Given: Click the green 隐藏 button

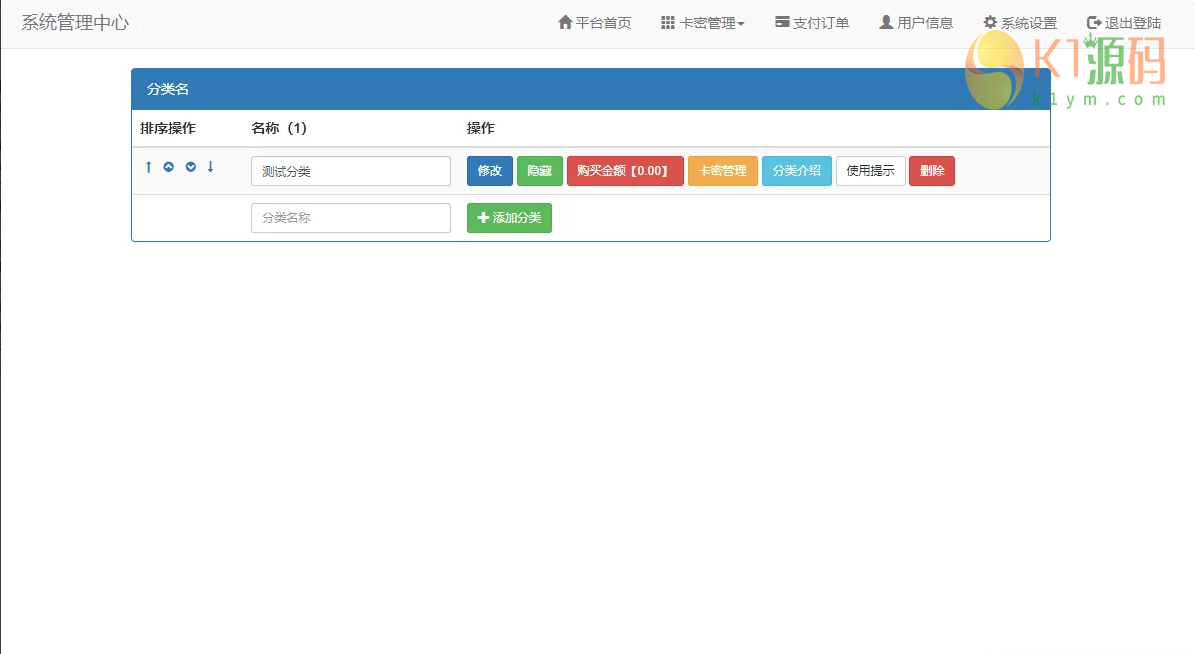Looking at the screenshot, I should [540, 171].
